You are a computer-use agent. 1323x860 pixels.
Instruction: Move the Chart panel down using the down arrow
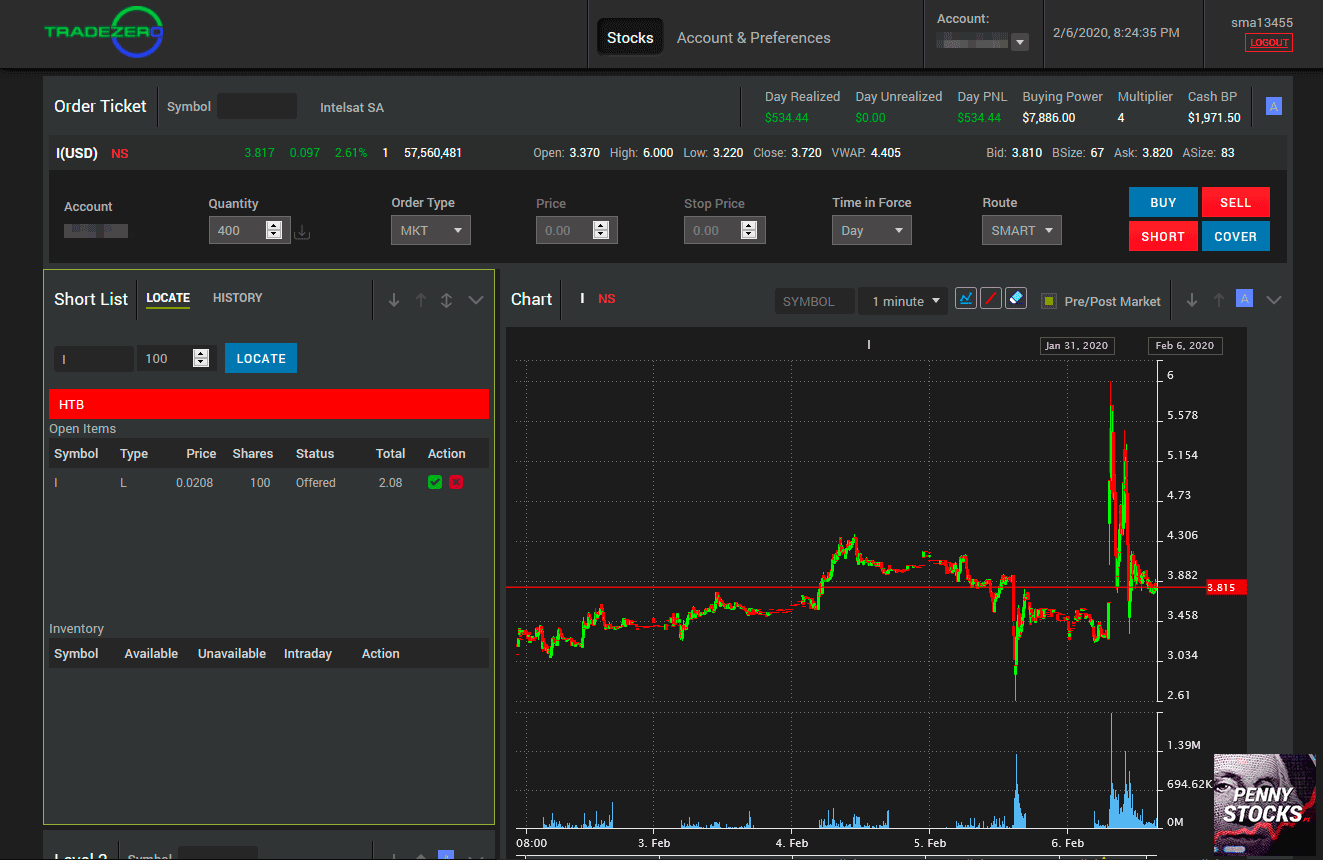click(1191, 298)
